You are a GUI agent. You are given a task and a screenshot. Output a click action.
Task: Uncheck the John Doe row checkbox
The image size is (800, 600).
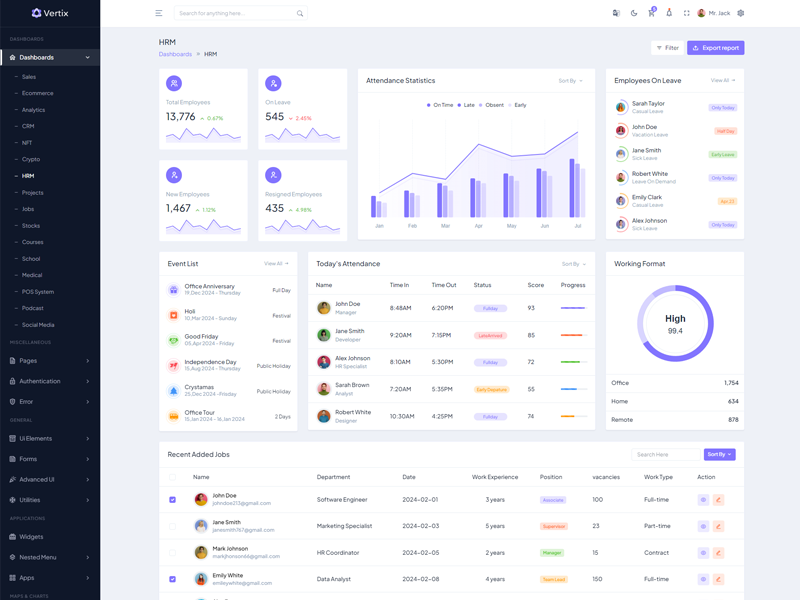coord(172,499)
